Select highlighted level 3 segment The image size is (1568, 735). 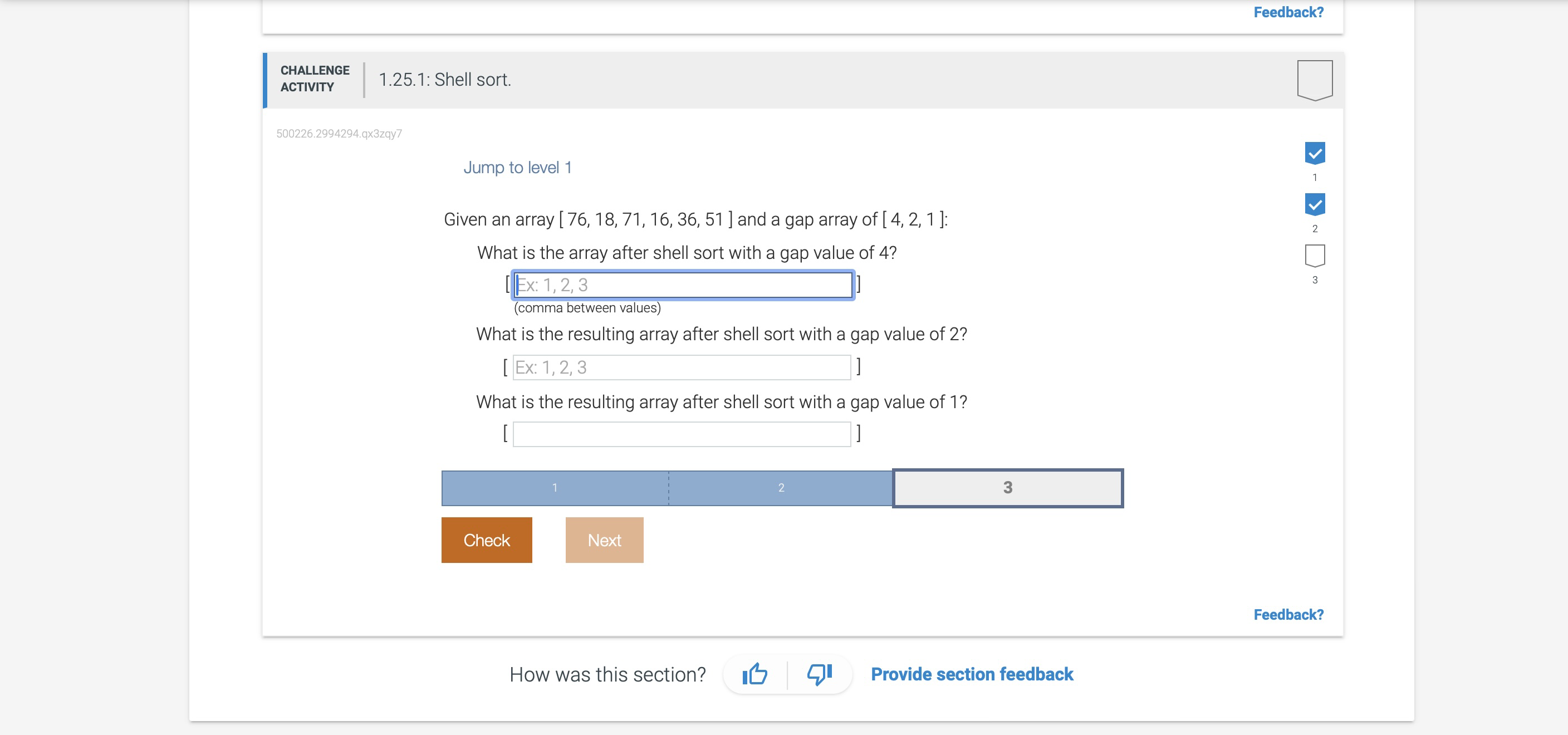coord(1007,488)
